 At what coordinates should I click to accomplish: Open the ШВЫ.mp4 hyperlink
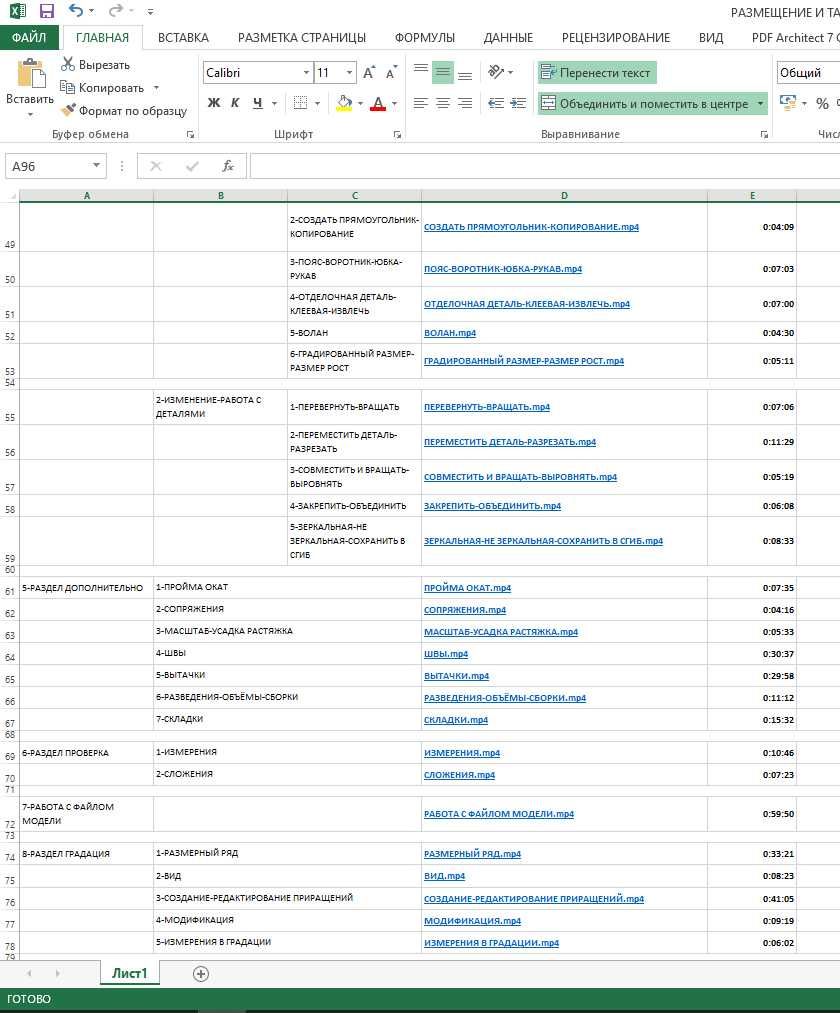[446, 654]
